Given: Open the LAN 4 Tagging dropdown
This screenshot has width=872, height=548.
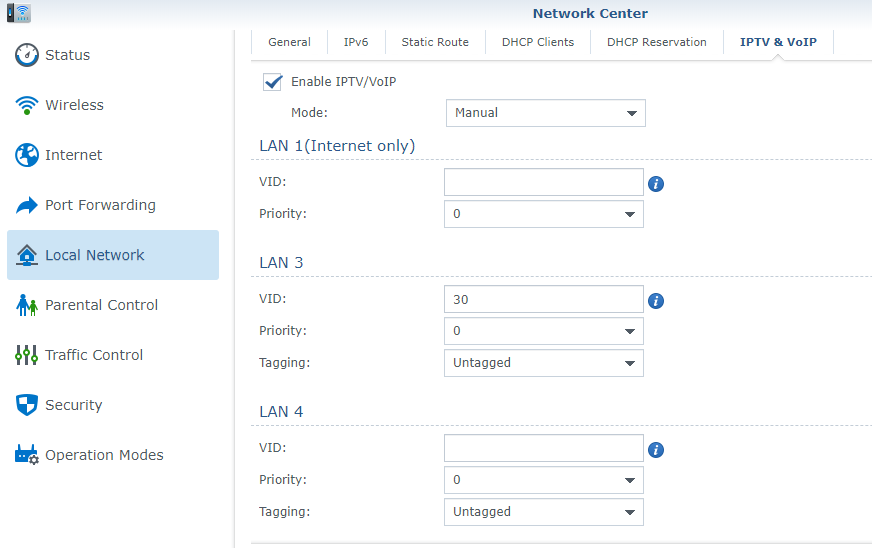Looking at the screenshot, I should point(543,512).
